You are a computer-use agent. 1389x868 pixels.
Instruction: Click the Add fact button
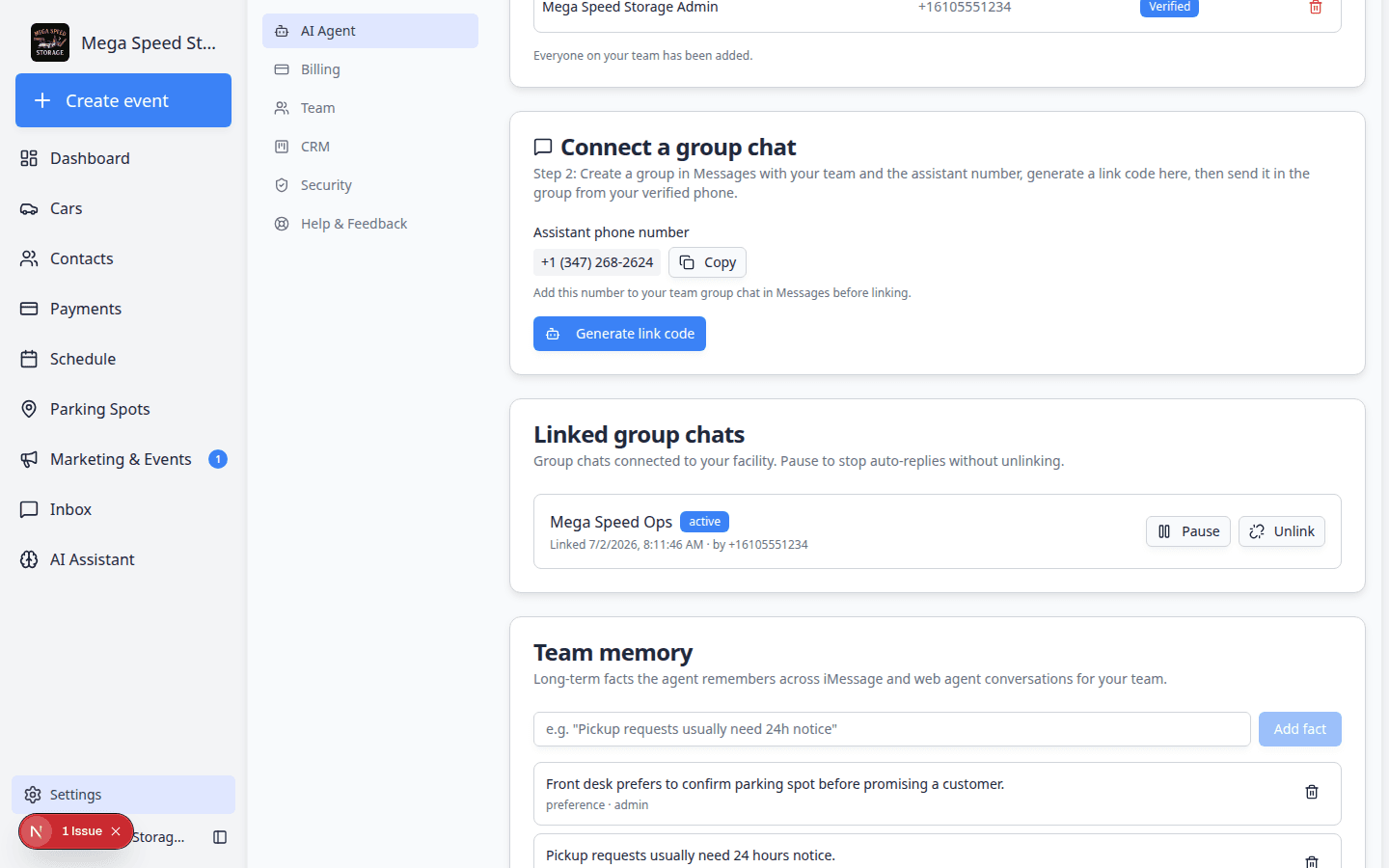1299,729
